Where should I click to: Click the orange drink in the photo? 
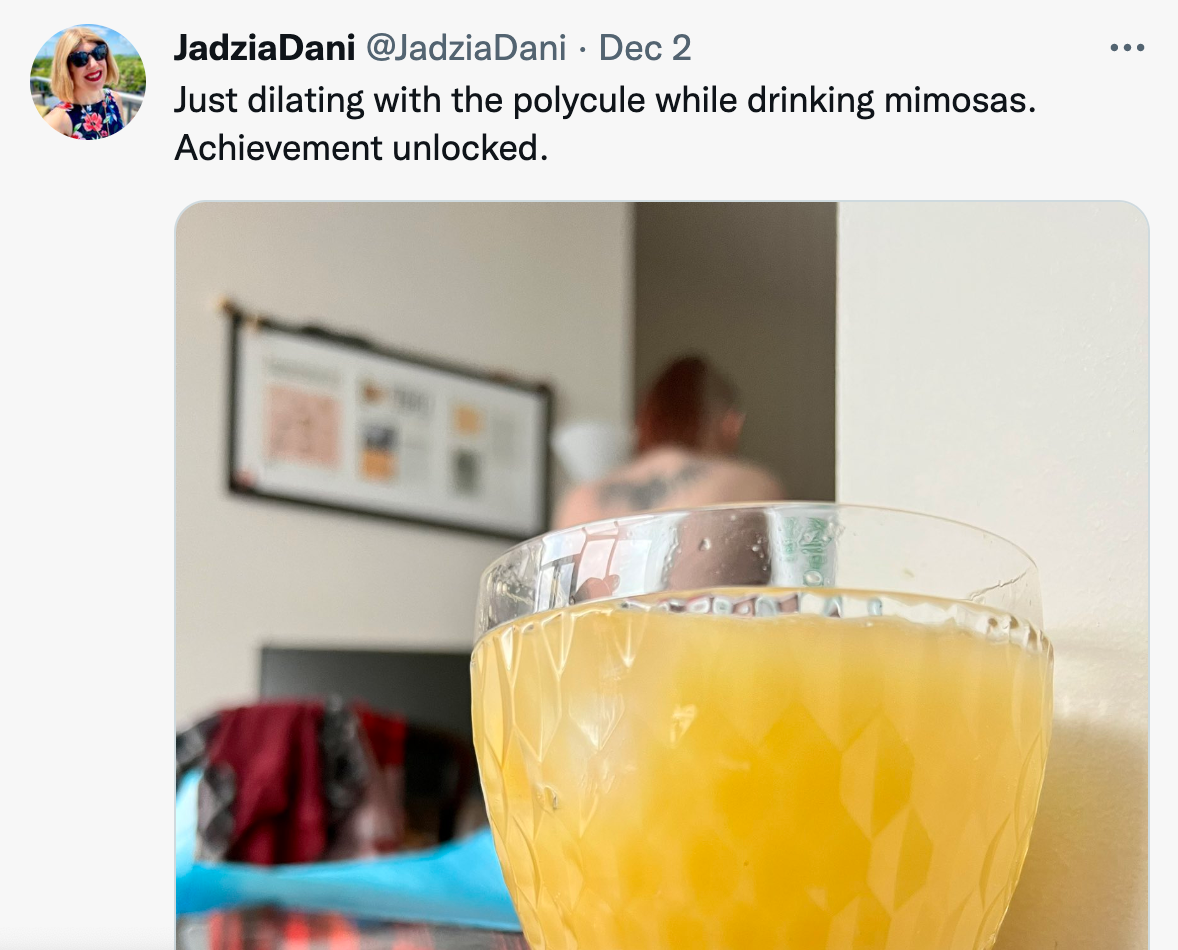click(x=763, y=774)
